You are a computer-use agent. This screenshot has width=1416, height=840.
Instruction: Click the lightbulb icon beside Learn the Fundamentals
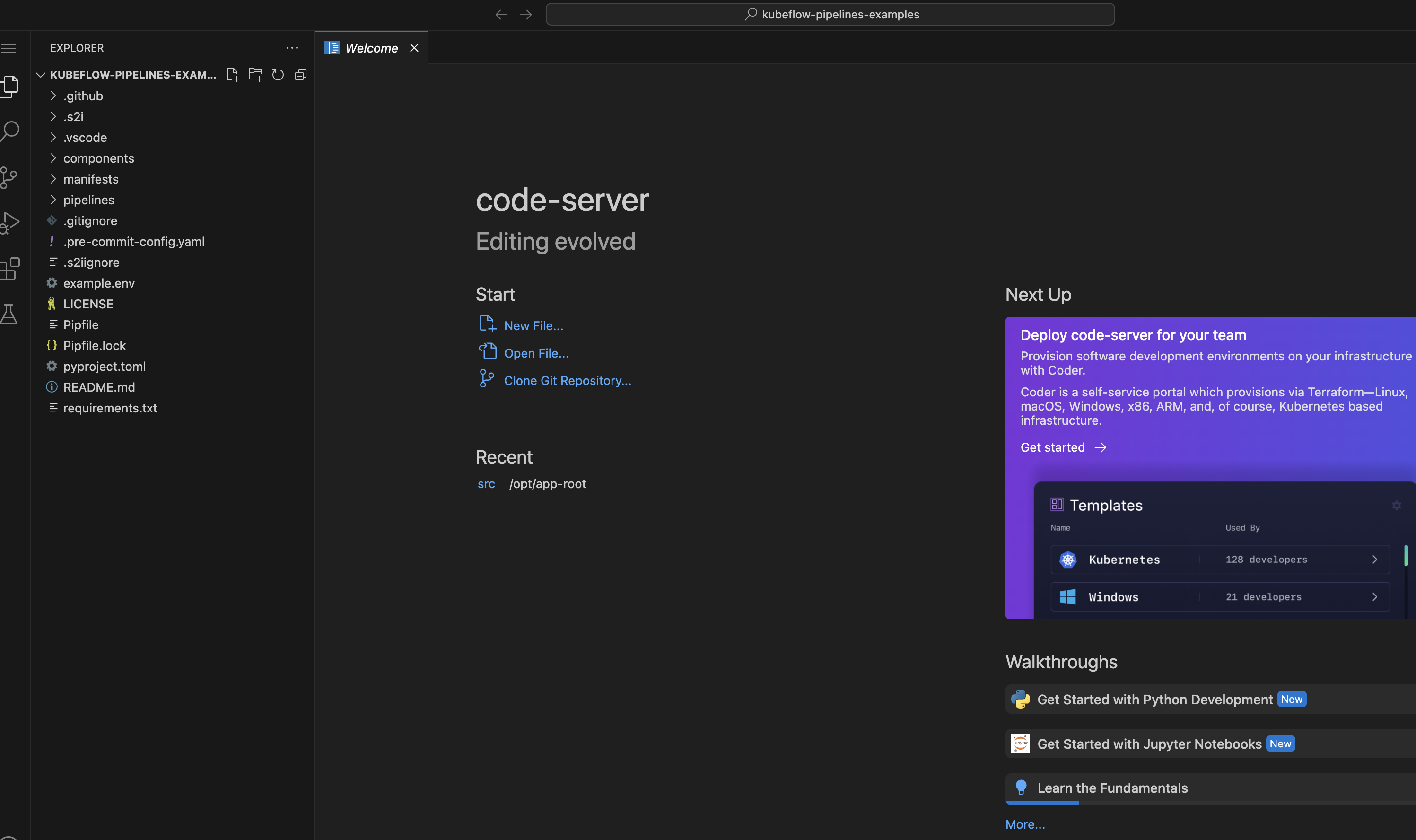tap(1021, 788)
